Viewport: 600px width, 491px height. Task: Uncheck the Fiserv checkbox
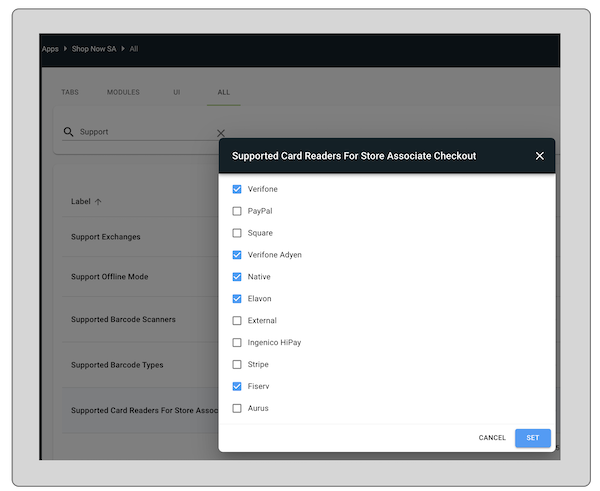tap(237, 386)
